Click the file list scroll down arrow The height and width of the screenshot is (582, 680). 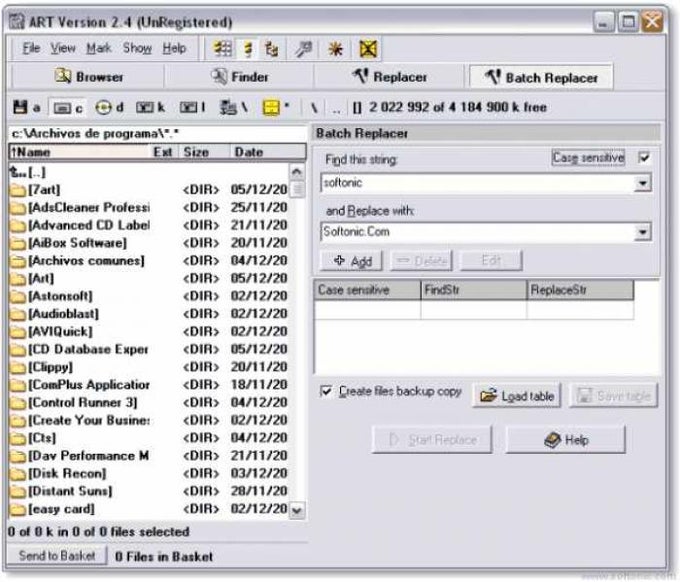pos(297,510)
